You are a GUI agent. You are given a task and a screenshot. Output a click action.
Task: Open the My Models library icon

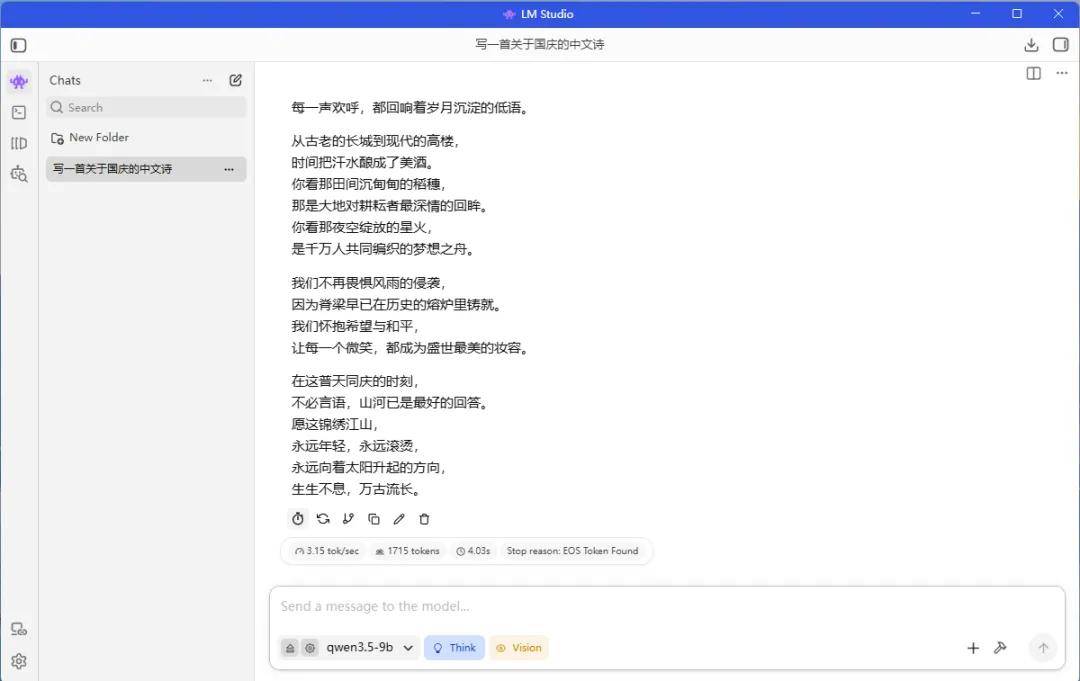(x=19, y=143)
